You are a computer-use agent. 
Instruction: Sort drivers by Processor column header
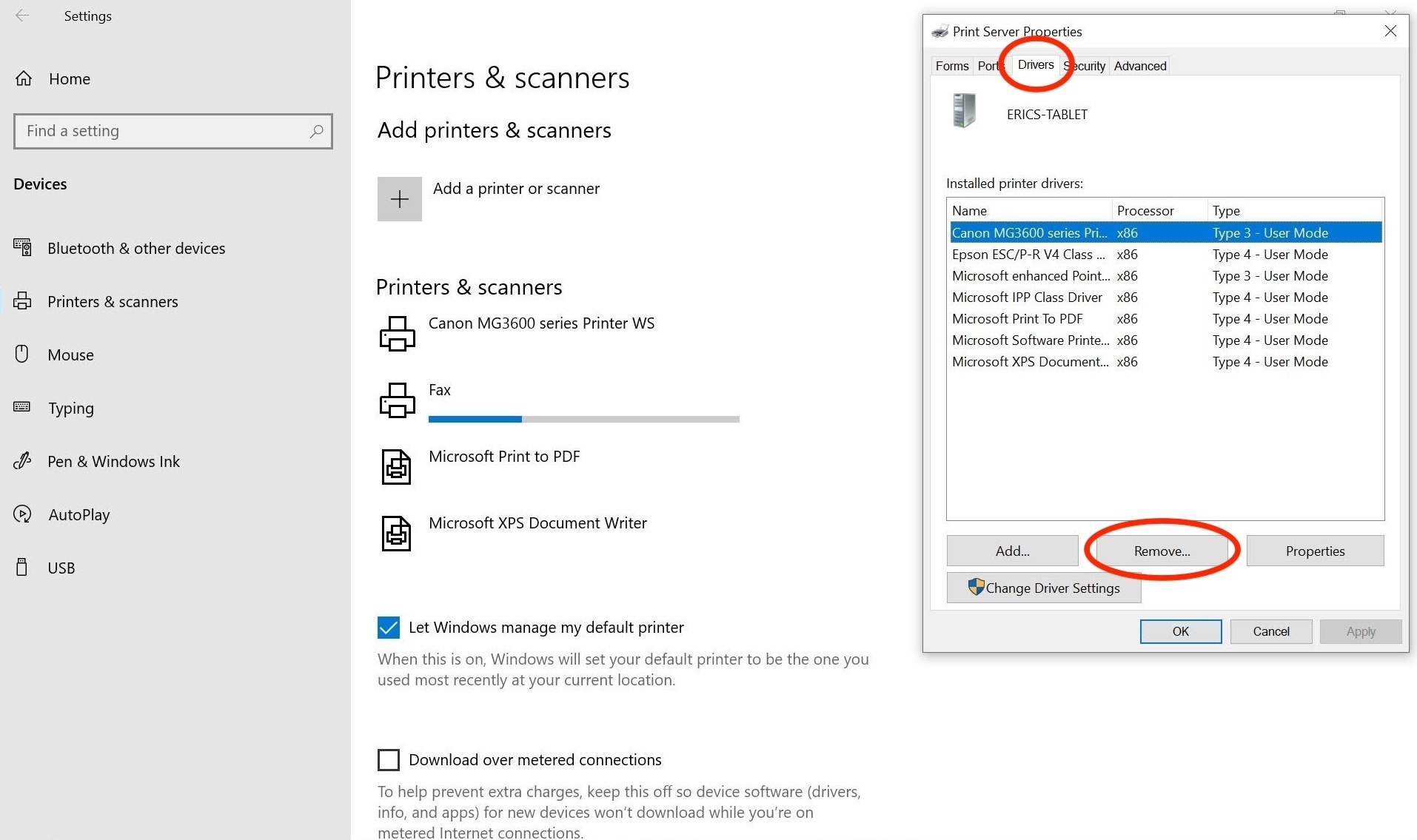pyautogui.click(x=1159, y=210)
